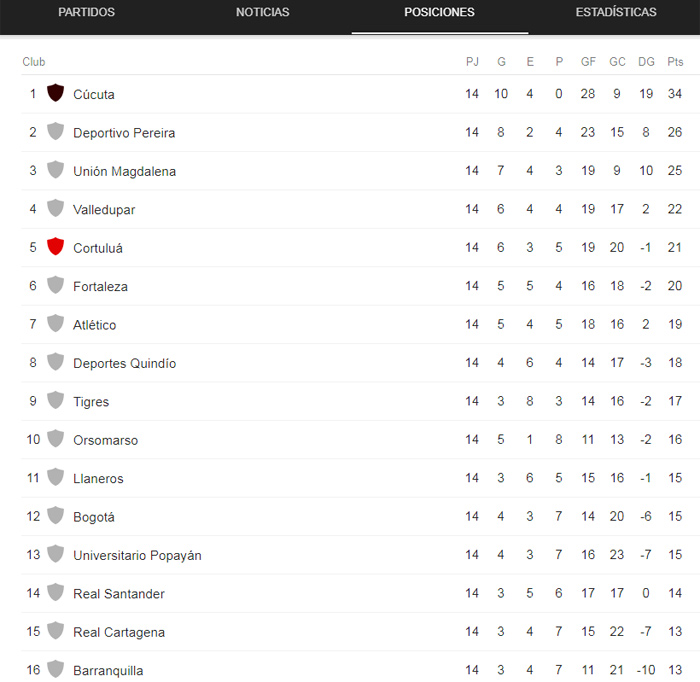Screen dimensions: 700x682
Task: Click the Fortaleza crest icon
Action: [x=56, y=285]
